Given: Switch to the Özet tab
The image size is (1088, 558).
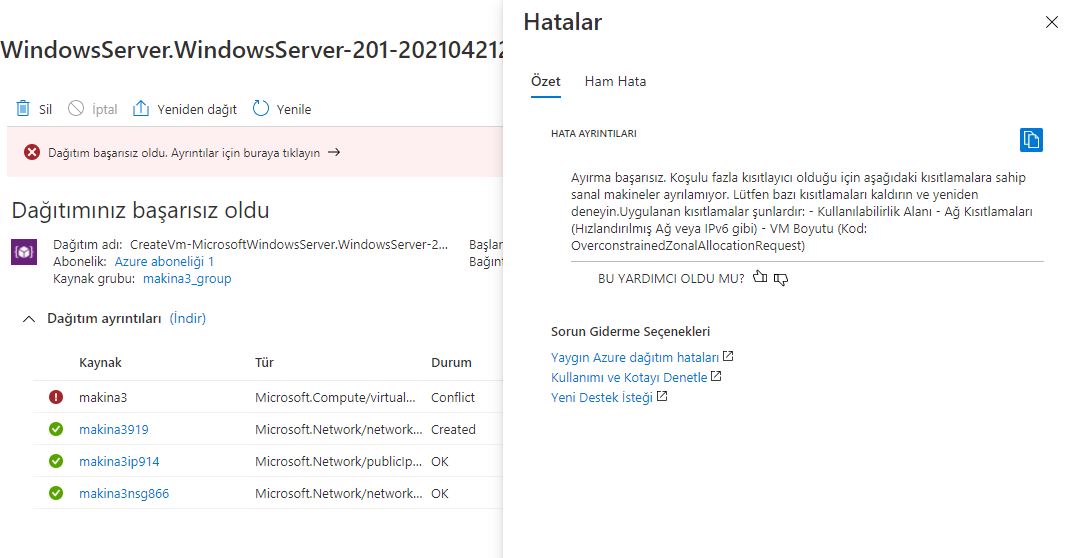Looking at the screenshot, I should [545, 81].
